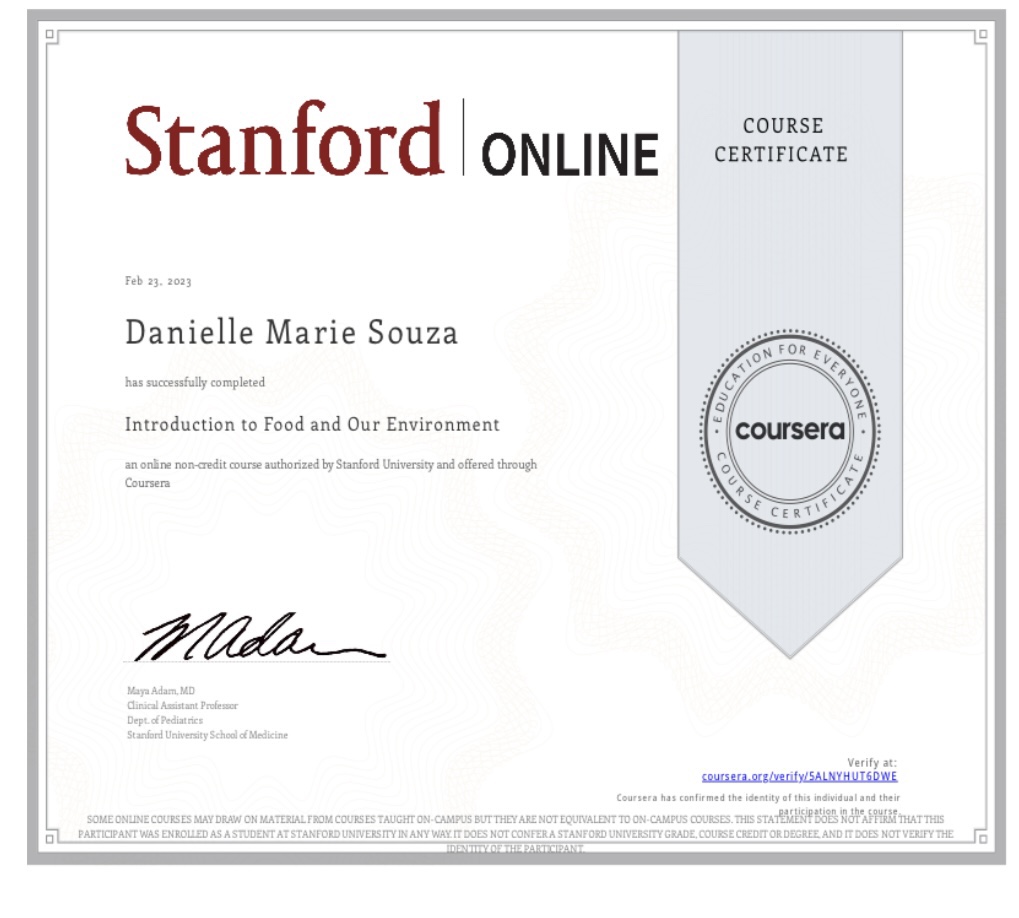Click the Clinical Assistant Professor title line
Image resolution: width=1019 pixels, height=918 pixels.
[182, 706]
